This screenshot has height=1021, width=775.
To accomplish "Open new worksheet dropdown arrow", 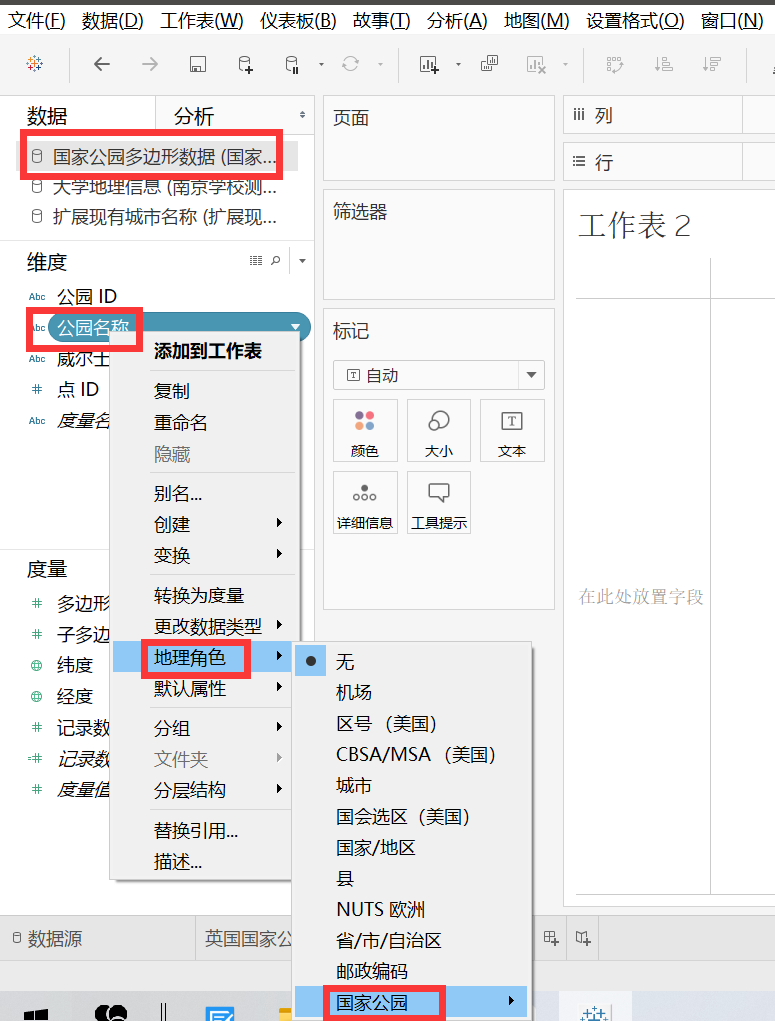I will point(458,64).
